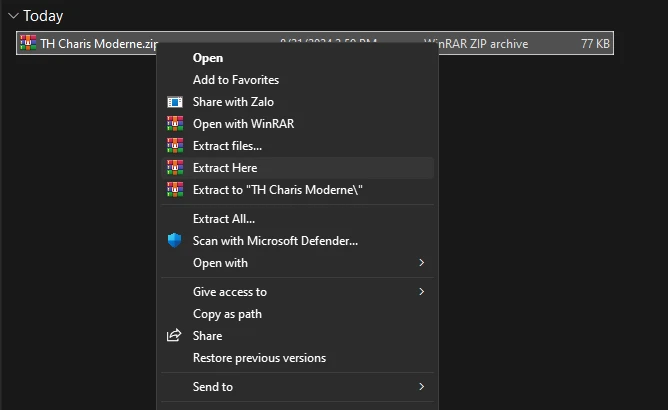668x410 pixels.
Task: Select Add to Favorites
Action: pyautogui.click(x=236, y=80)
